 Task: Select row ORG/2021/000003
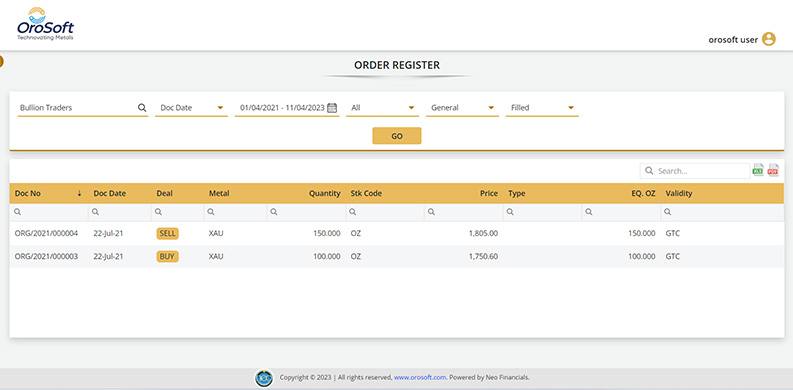pyautogui.click(x=396, y=256)
